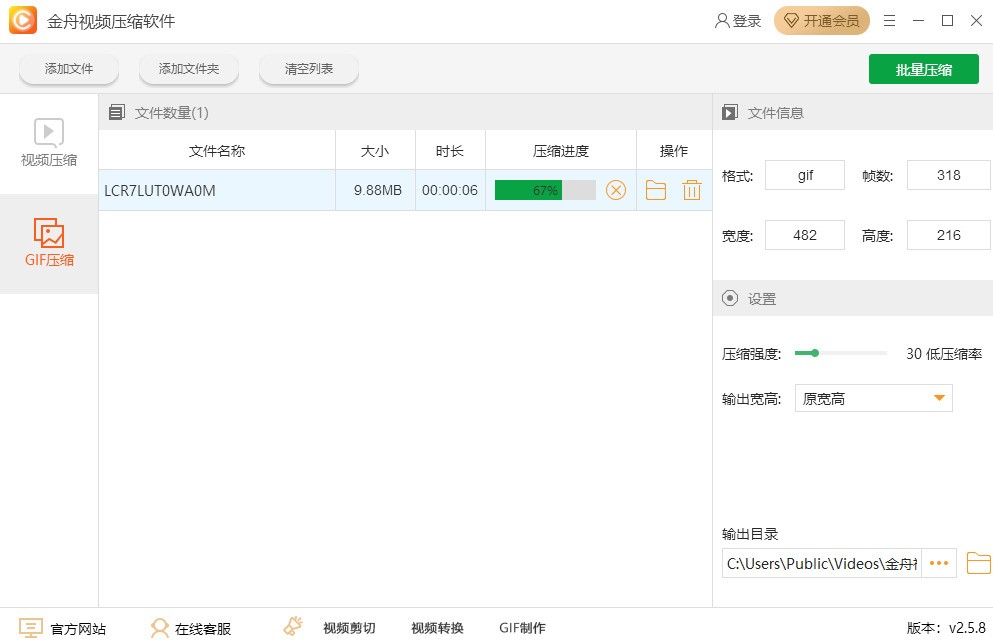Open the 视频剪切 tool link
The height and width of the screenshot is (641, 993).
pyautogui.click(x=349, y=628)
